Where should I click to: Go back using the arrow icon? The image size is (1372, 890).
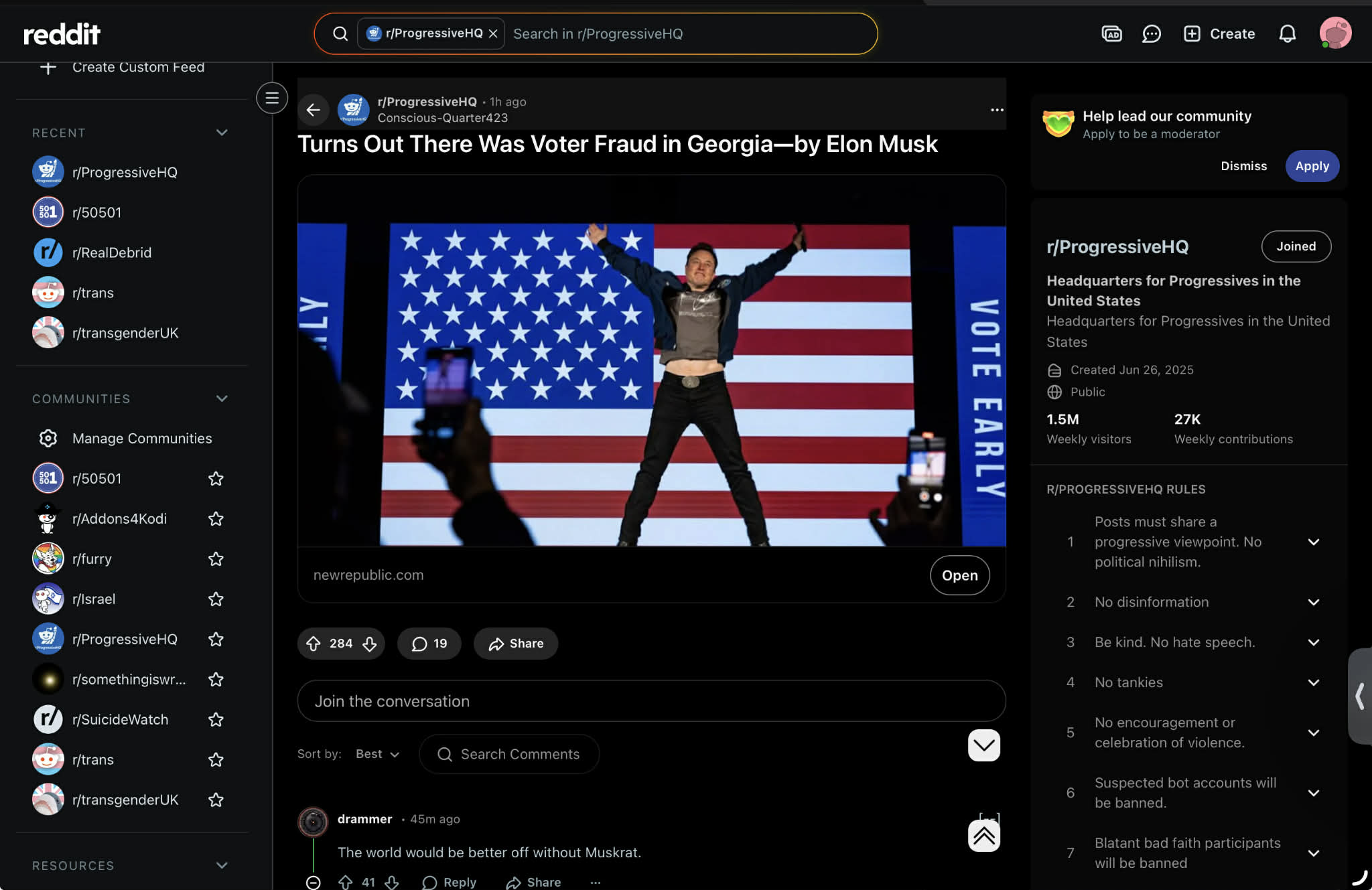(x=313, y=110)
